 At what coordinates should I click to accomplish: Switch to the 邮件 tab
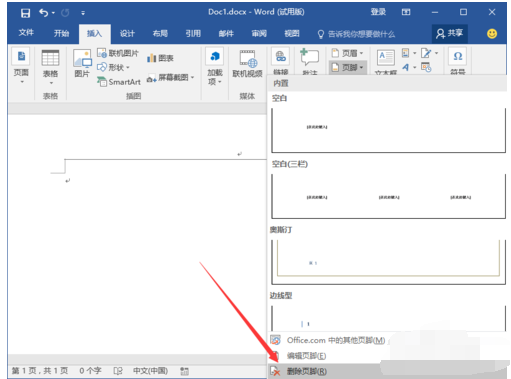[x=226, y=34]
